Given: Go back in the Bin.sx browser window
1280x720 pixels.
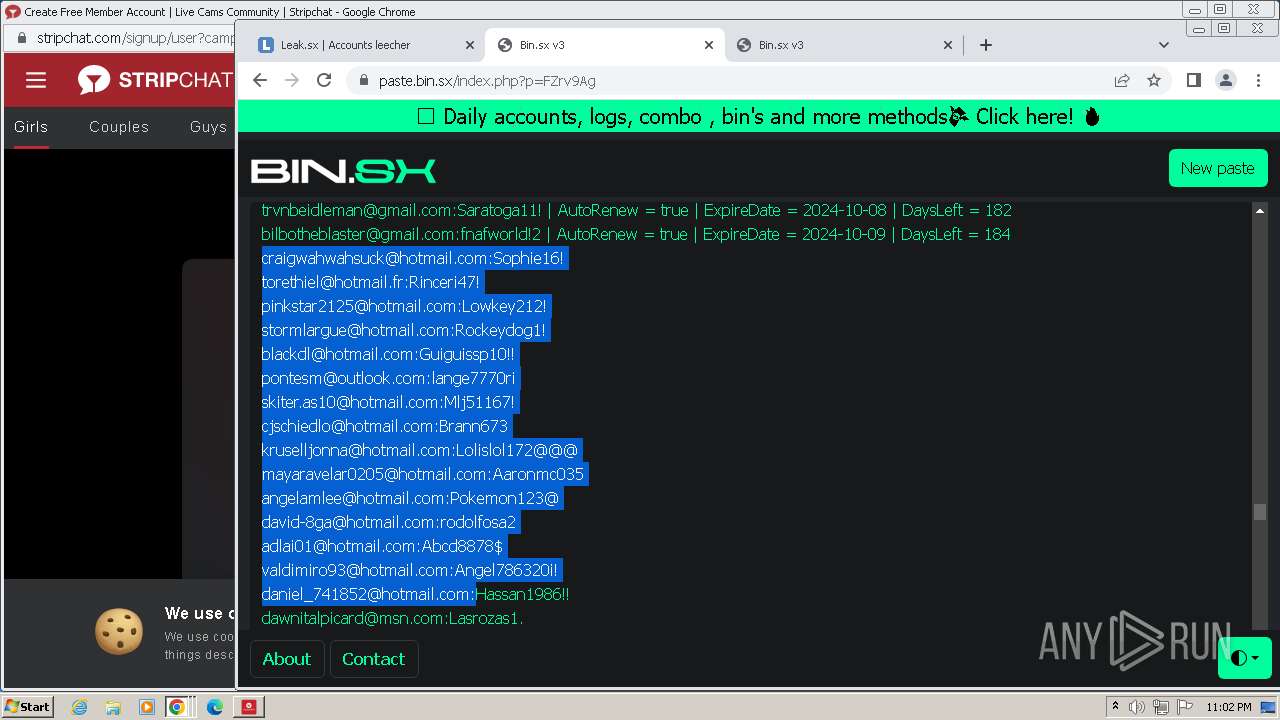Looking at the screenshot, I should tap(260, 80).
